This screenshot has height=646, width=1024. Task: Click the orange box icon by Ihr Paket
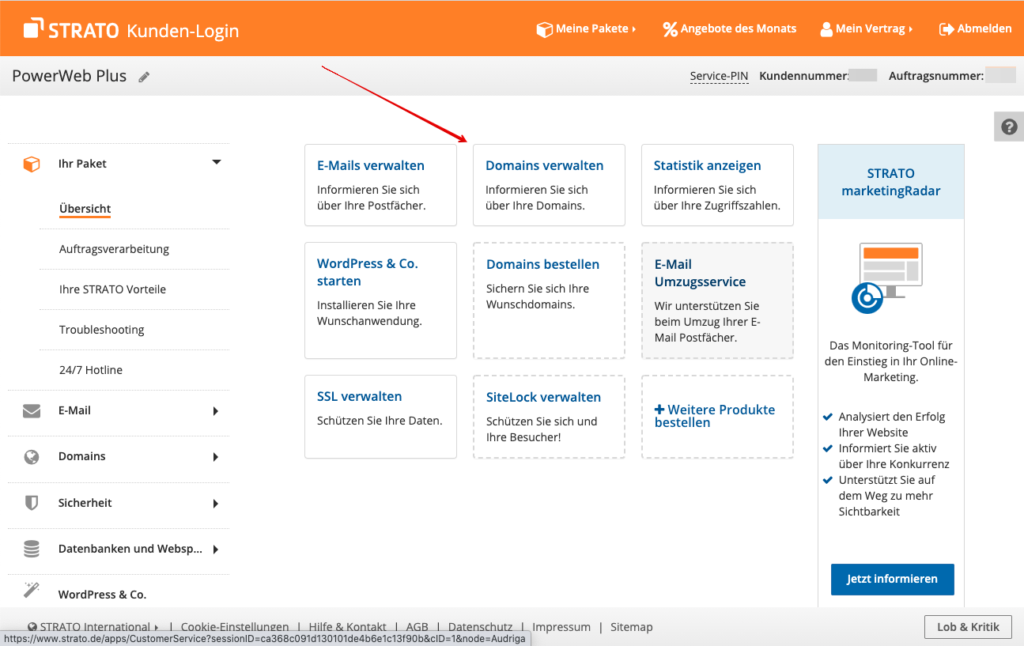[31, 164]
